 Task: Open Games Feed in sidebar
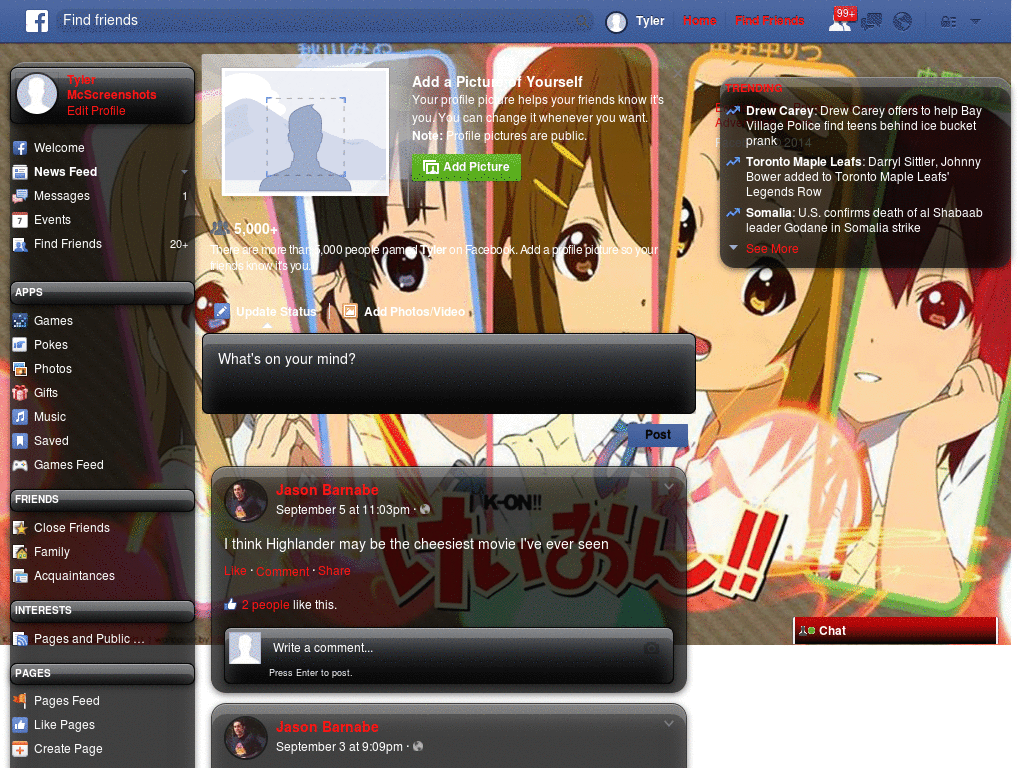[x=69, y=465]
